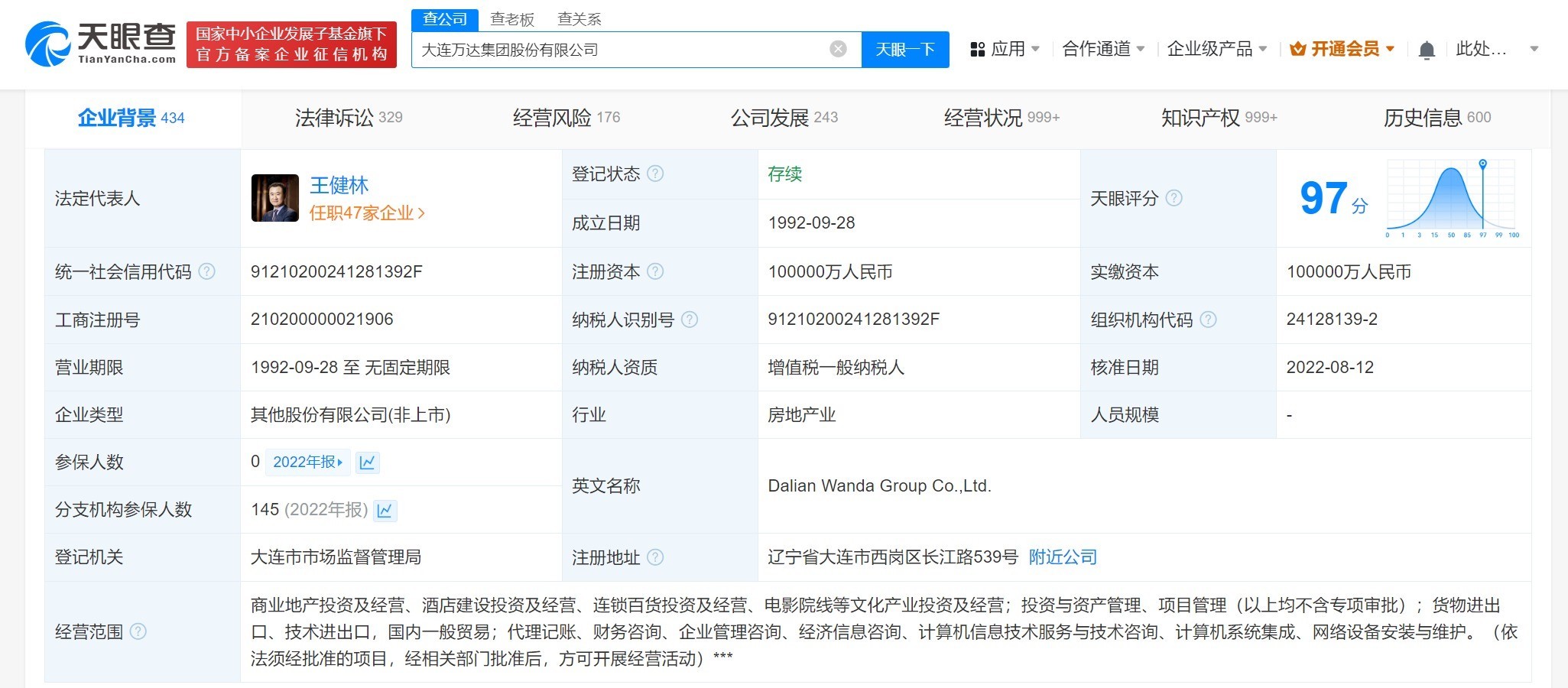The width and height of the screenshot is (1568, 688).
Task: Open 任职47家企业 list
Action: (x=367, y=213)
